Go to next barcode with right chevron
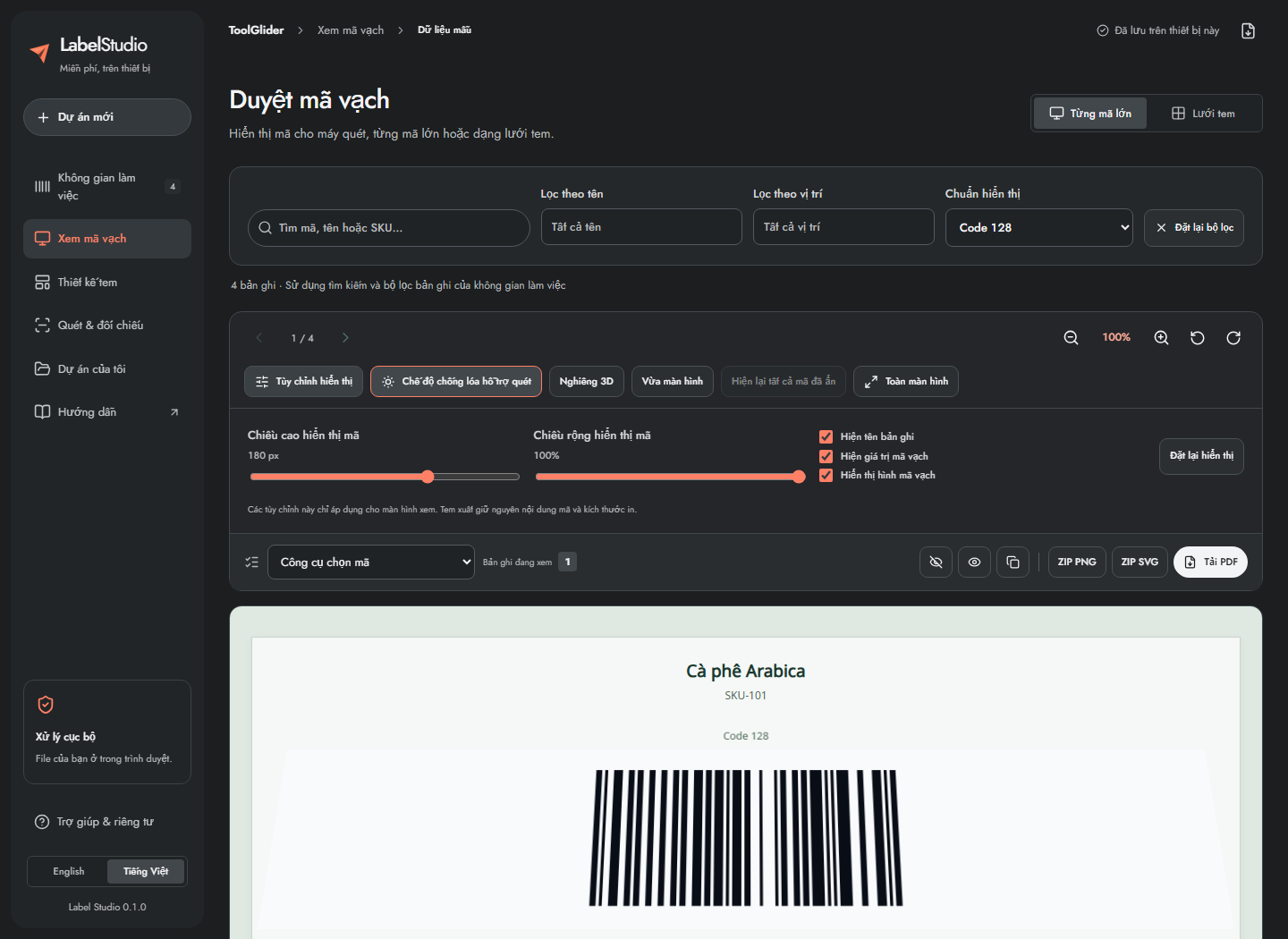1288x939 pixels. (345, 338)
